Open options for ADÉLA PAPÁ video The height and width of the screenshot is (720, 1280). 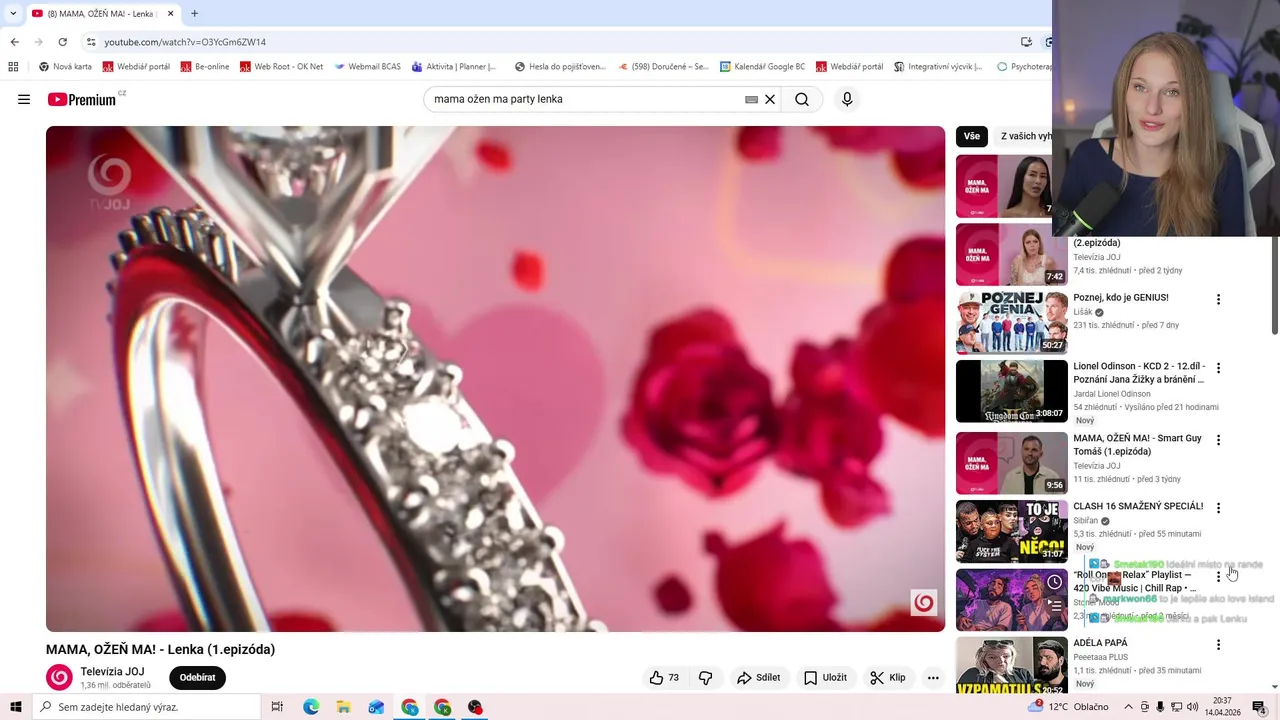(1218, 645)
